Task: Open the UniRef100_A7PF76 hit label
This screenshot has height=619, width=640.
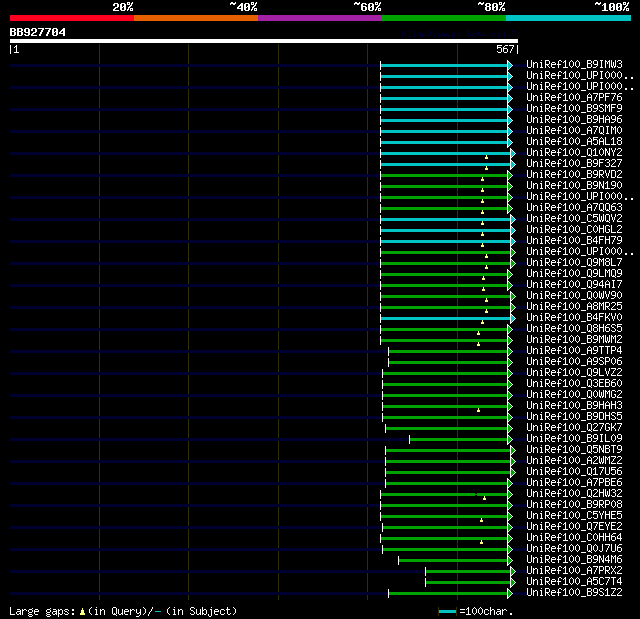Action: point(574,98)
